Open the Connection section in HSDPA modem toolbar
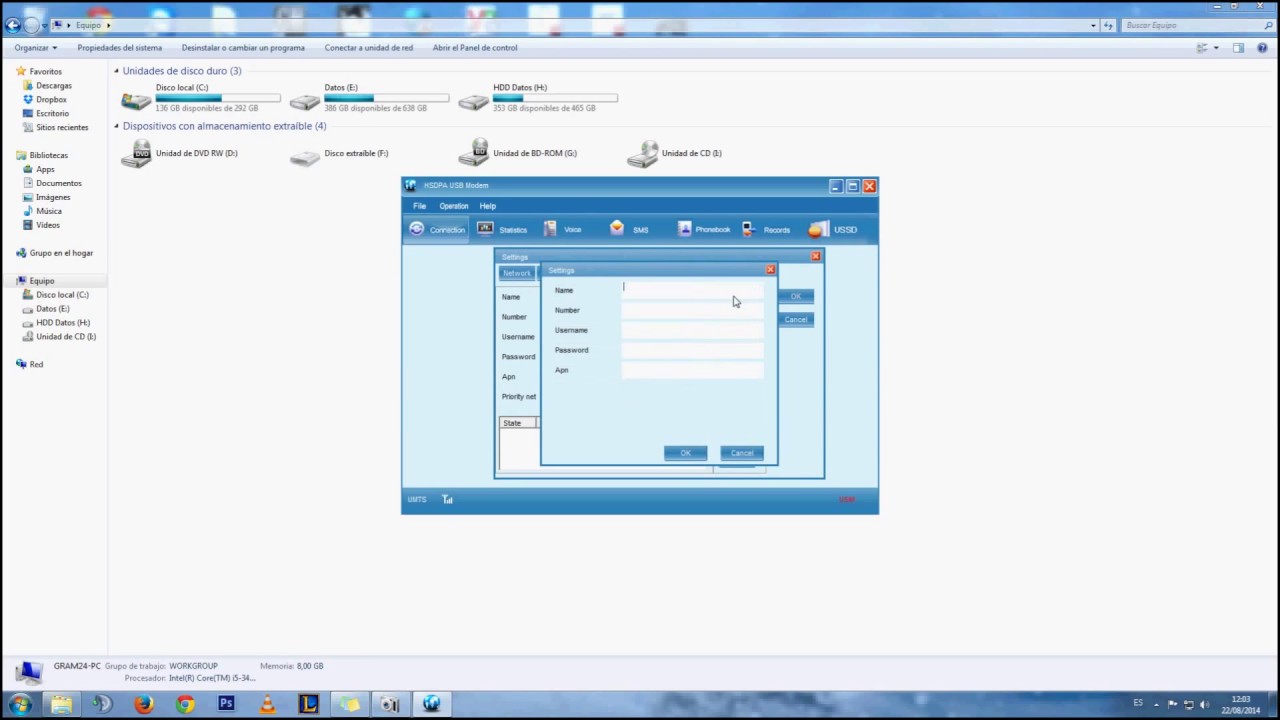The height and width of the screenshot is (720, 1280). (x=437, y=229)
